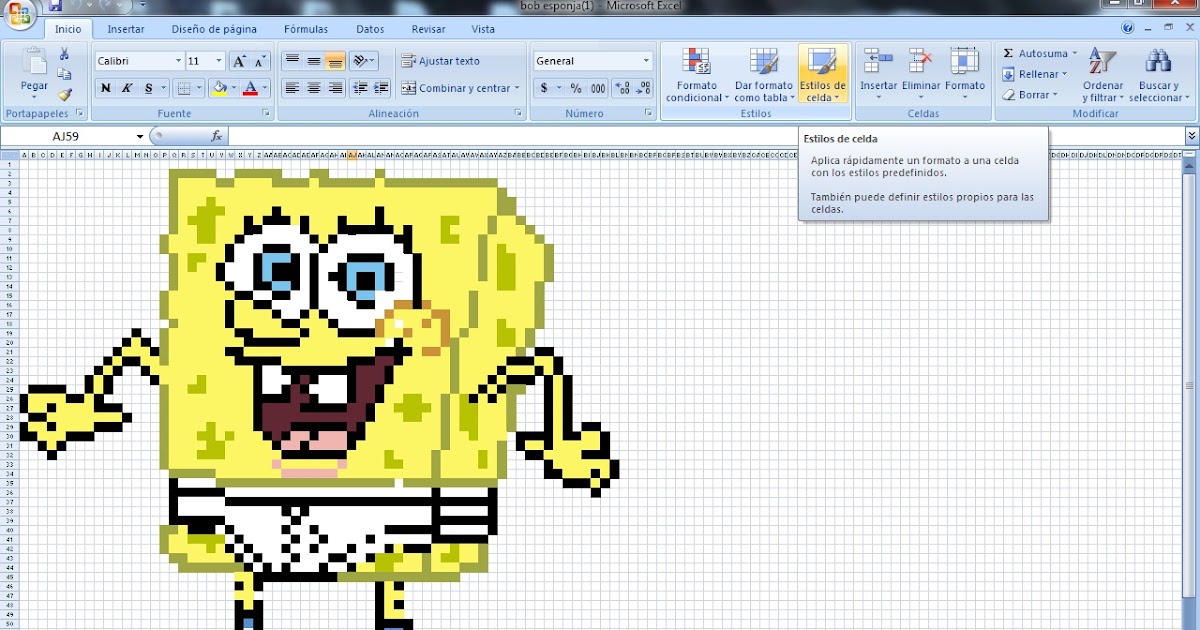Image resolution: width=1200 pixels, height=630 pixels.
Task: Apply percentage format with the % icon
Action: pyautogui.click(x=576, y=89)
